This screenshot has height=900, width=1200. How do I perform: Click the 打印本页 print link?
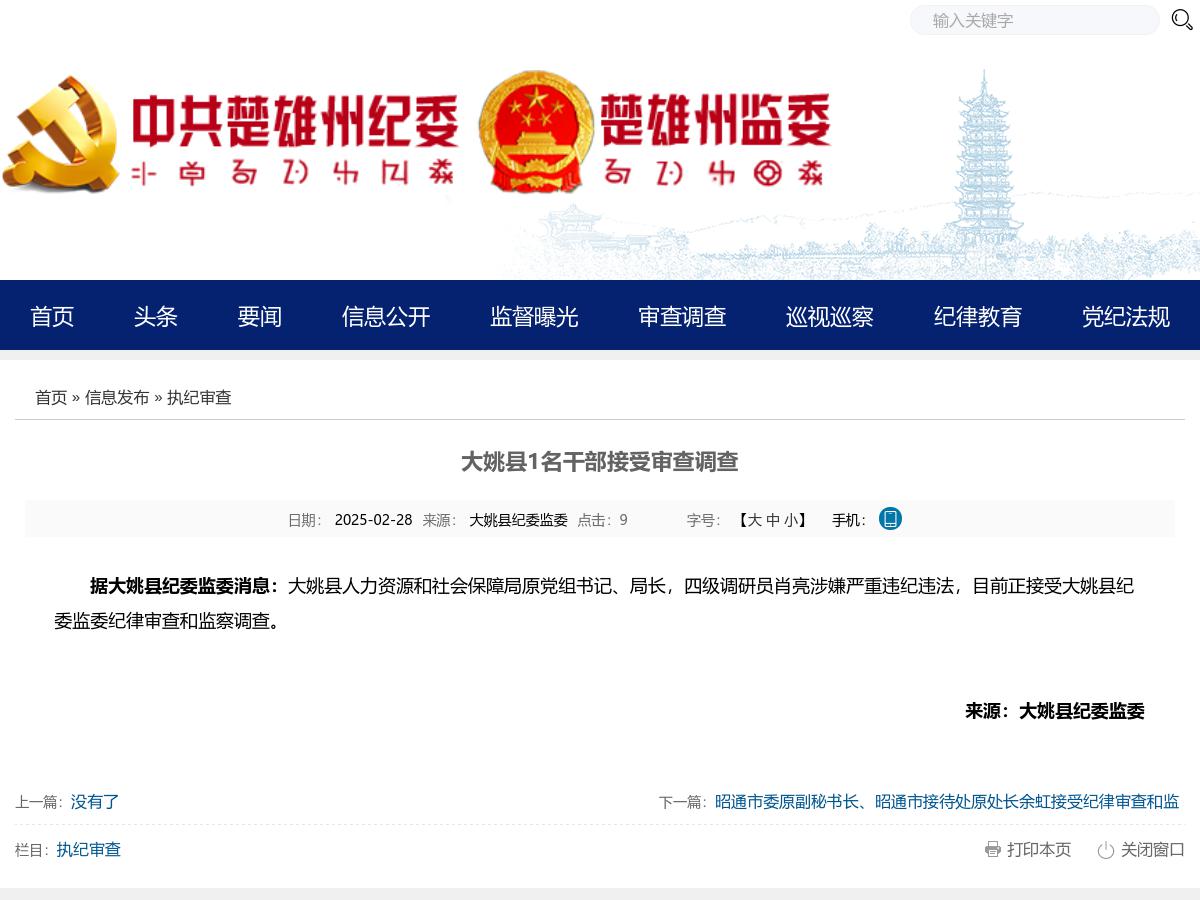(1039, 850)
